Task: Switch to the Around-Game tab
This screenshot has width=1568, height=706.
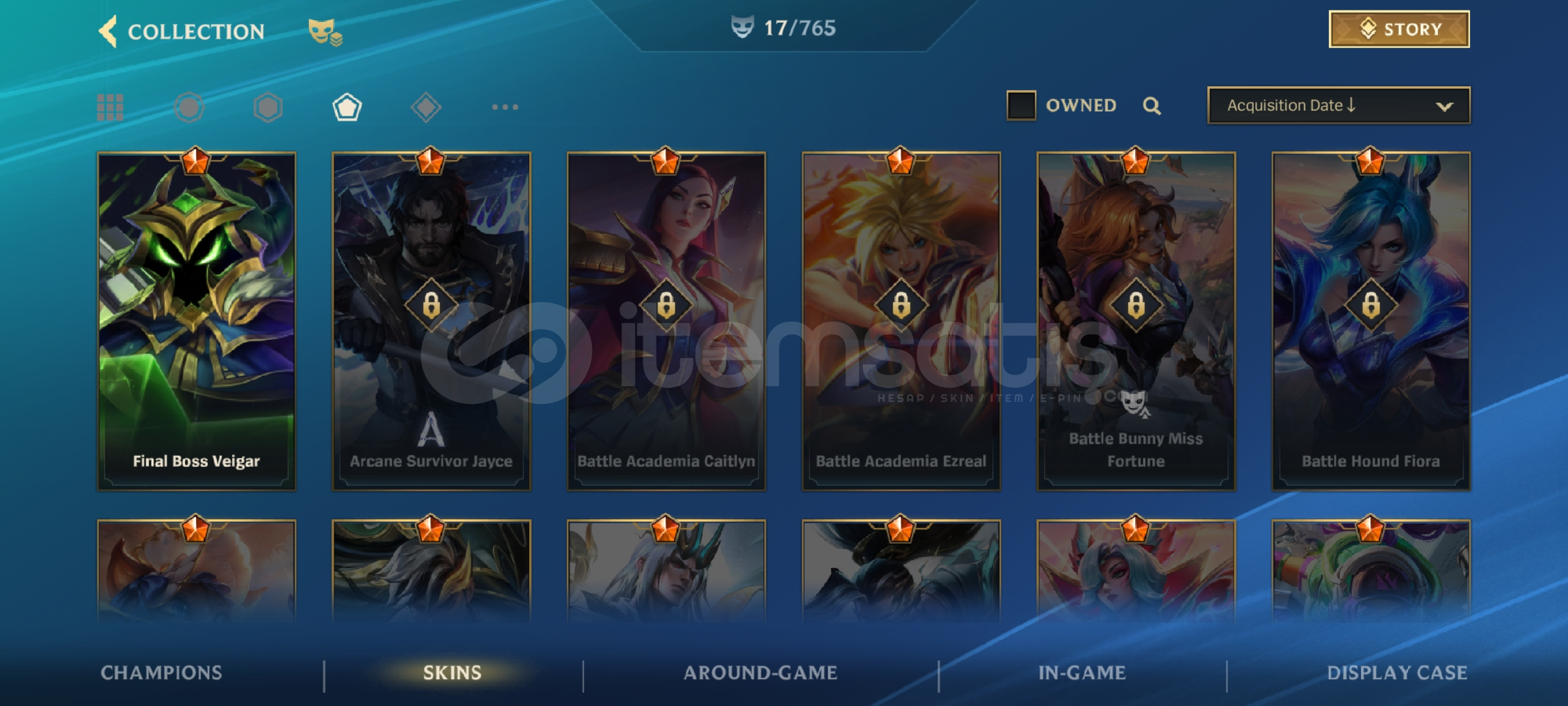Action: point(760,673)
